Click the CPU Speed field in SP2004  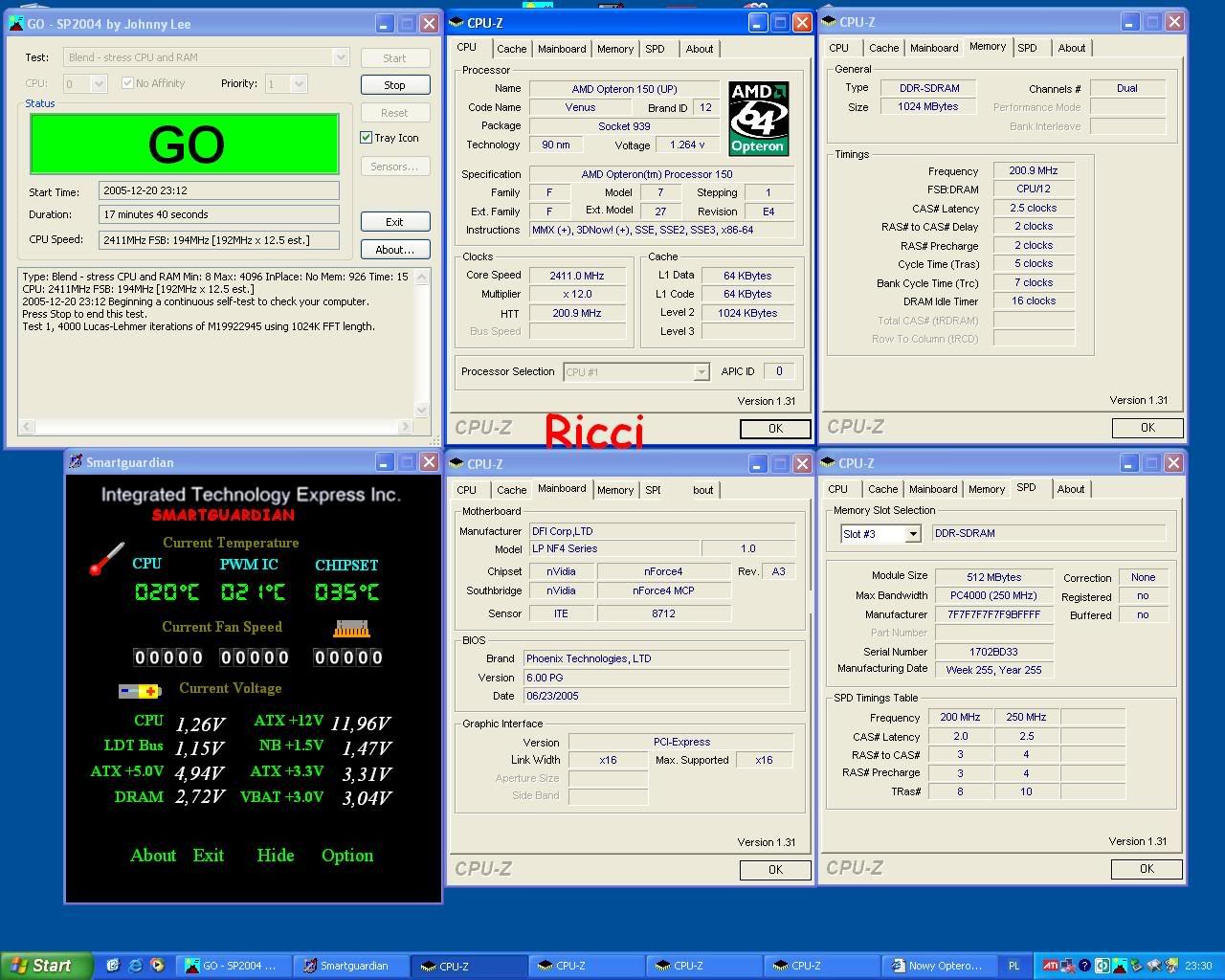(218, 240)
